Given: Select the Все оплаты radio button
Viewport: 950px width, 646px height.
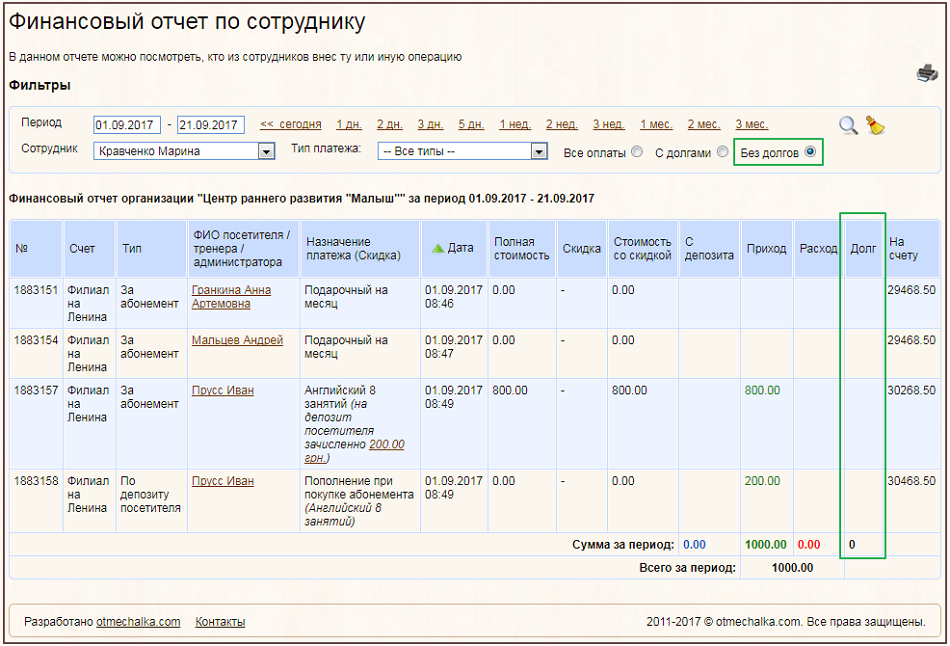Looking at the screenshot, I should (636, 152).
